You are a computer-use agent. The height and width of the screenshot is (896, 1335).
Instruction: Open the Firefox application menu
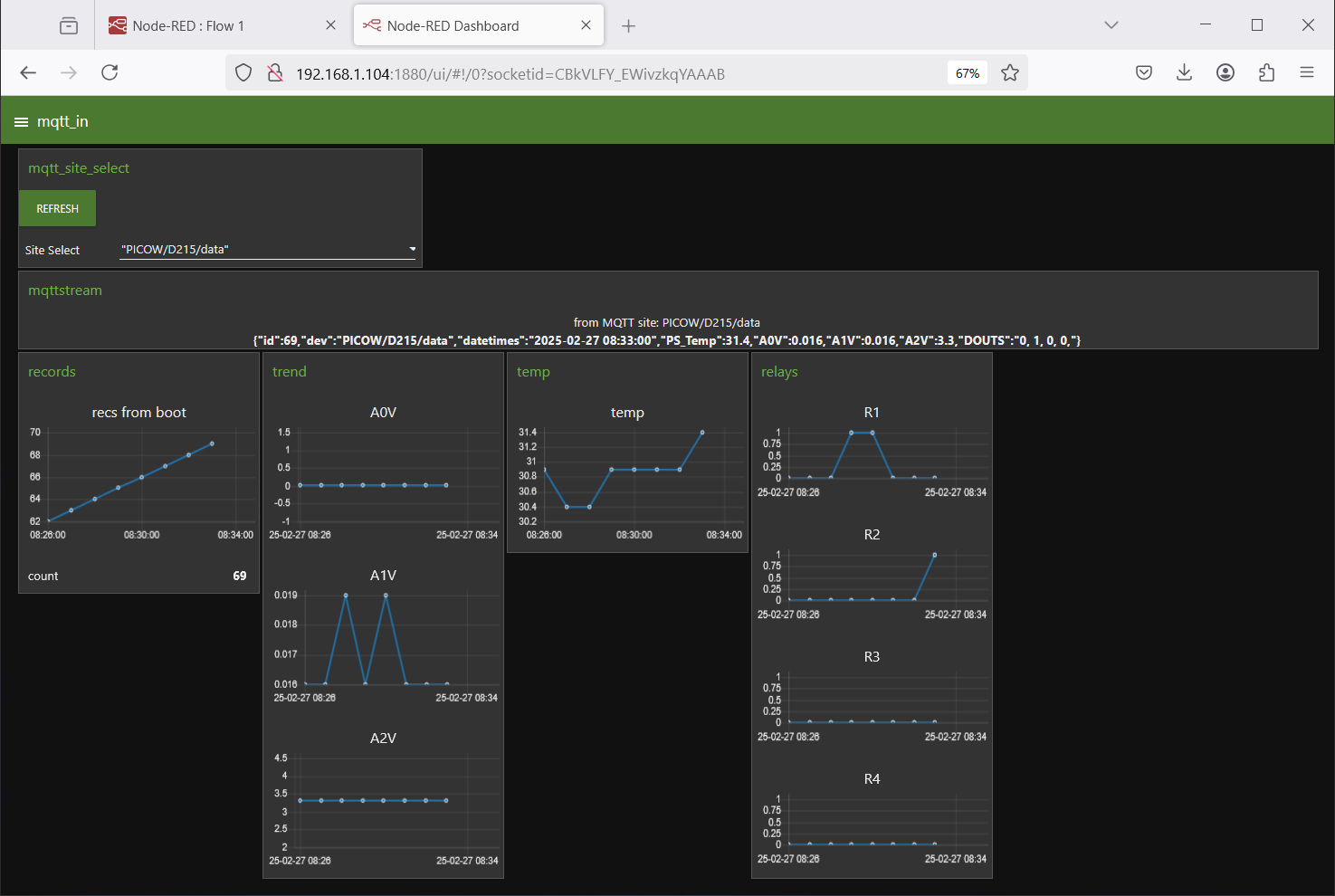coord(1307,73)
